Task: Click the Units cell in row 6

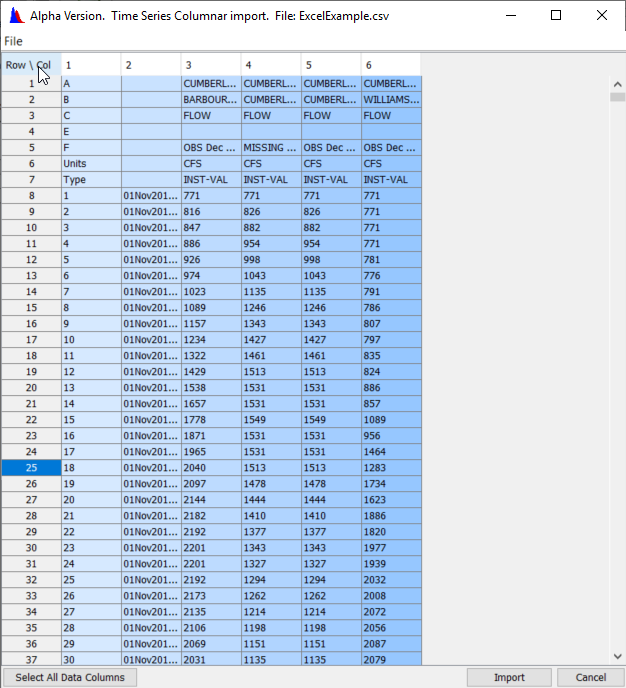Action: coord(90,163)
